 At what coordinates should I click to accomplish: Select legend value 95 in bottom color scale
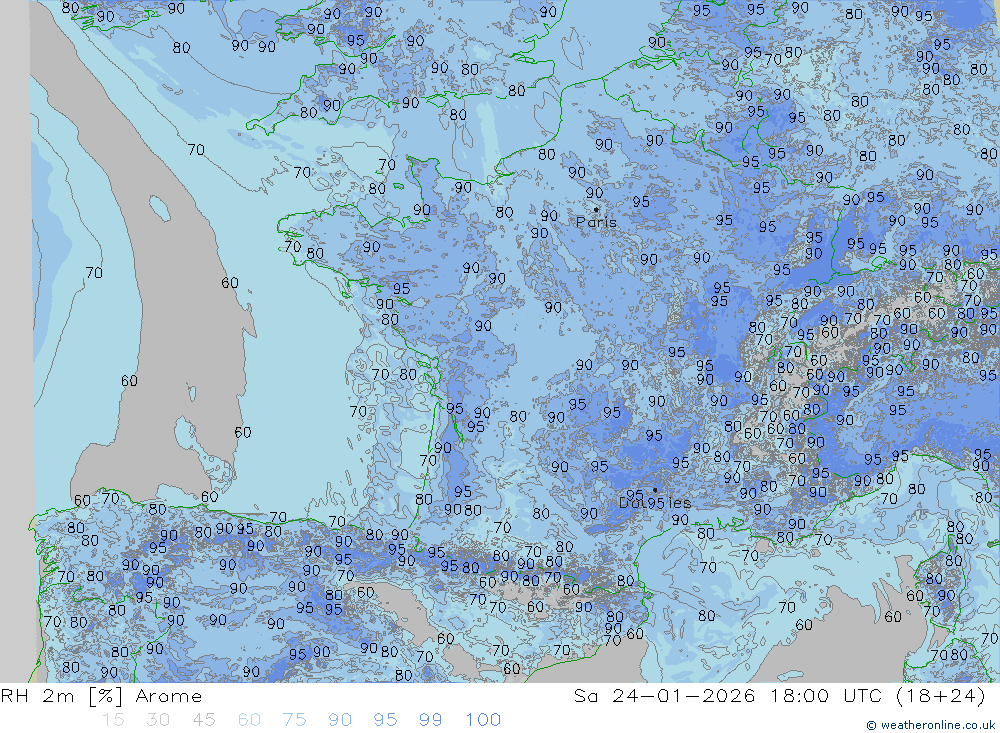point(385,720)
